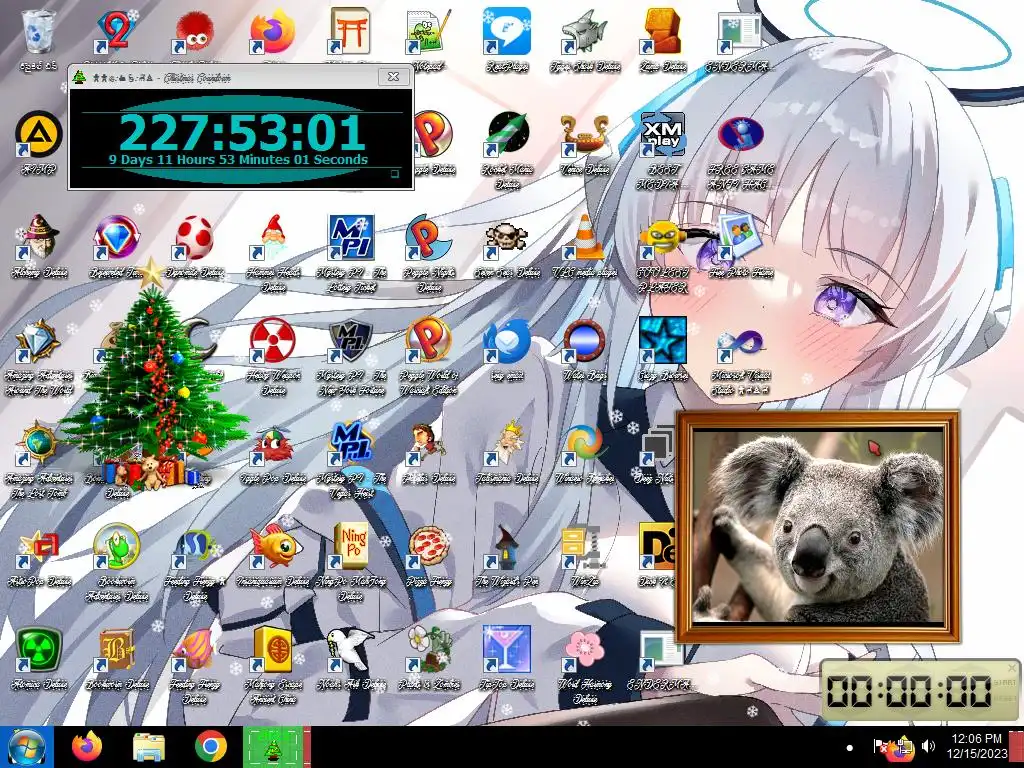Launch Peggle World of Warcraft Edition

pyautogui.click(x=428, y=340)
